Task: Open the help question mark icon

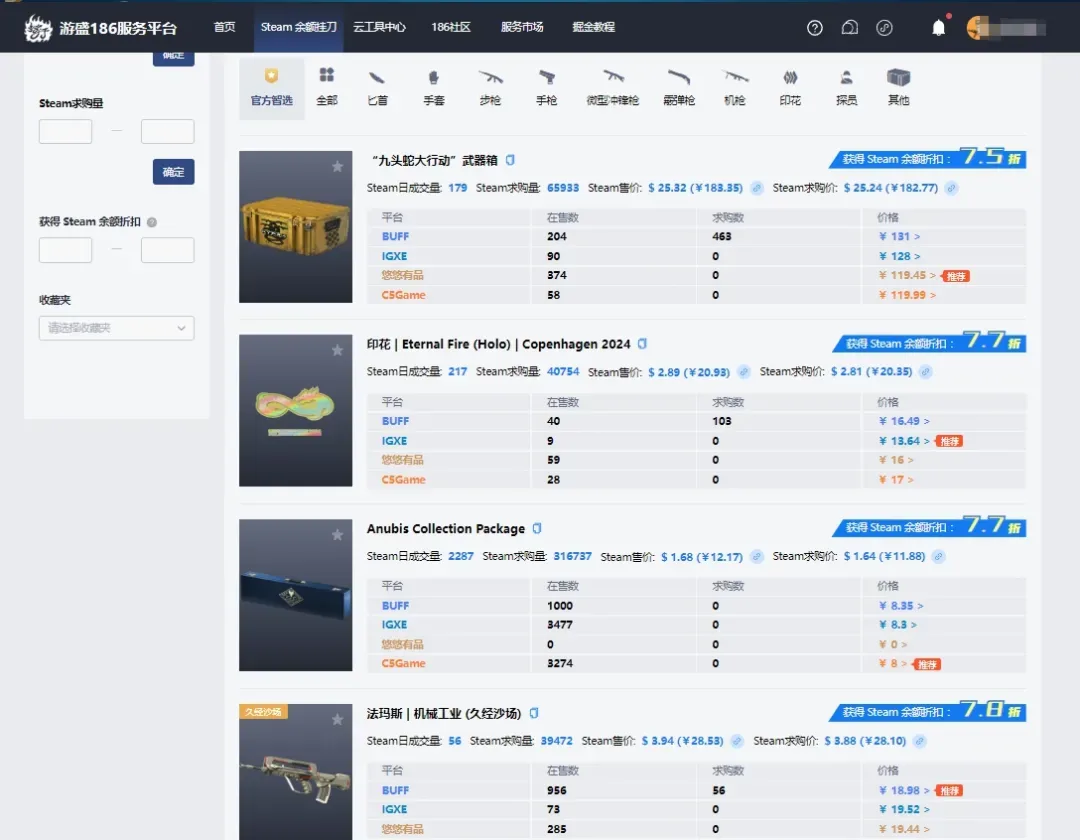Action: coord(815,28)
